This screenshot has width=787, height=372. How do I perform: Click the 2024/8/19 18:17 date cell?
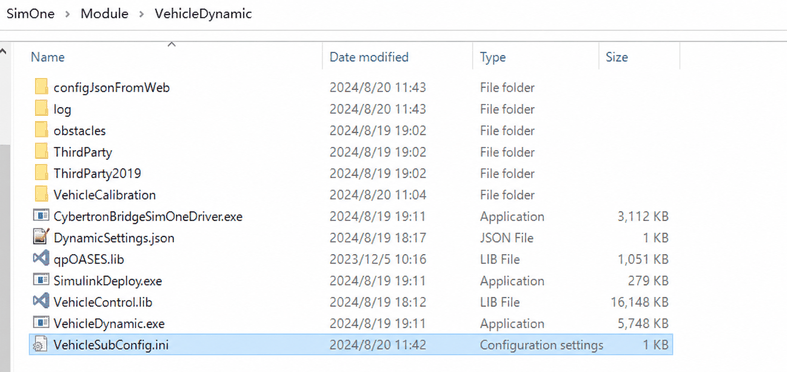(377, 238)
